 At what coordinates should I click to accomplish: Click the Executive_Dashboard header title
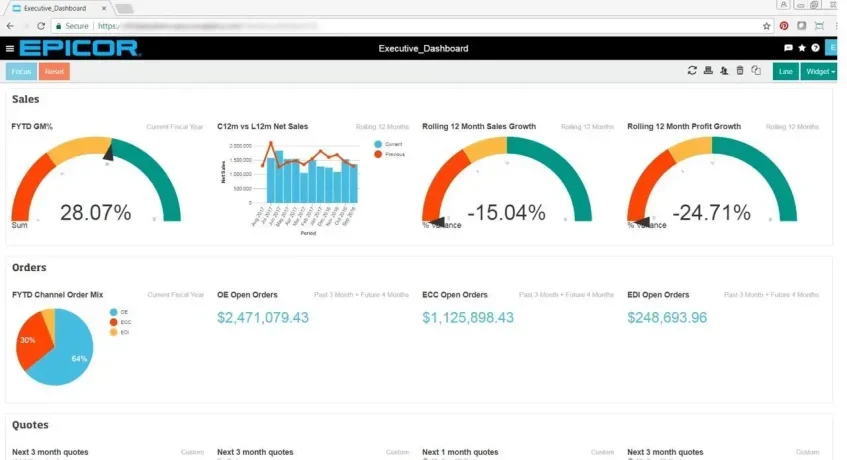tap(424, 49)
